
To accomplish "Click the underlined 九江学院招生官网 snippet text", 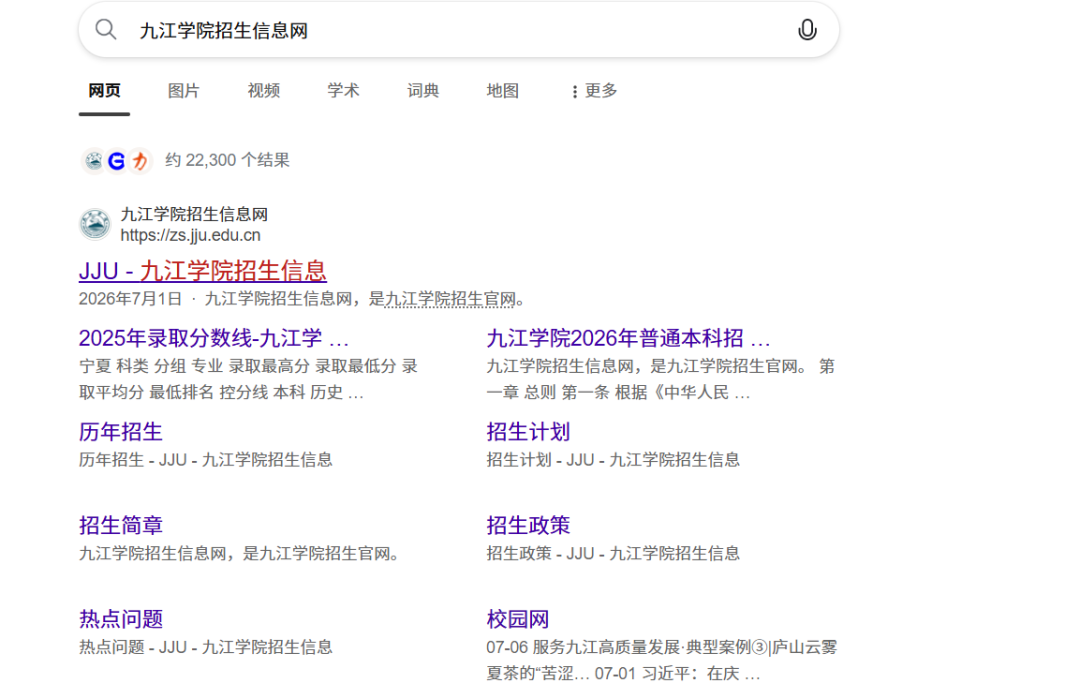I will [x=450, y=299].
